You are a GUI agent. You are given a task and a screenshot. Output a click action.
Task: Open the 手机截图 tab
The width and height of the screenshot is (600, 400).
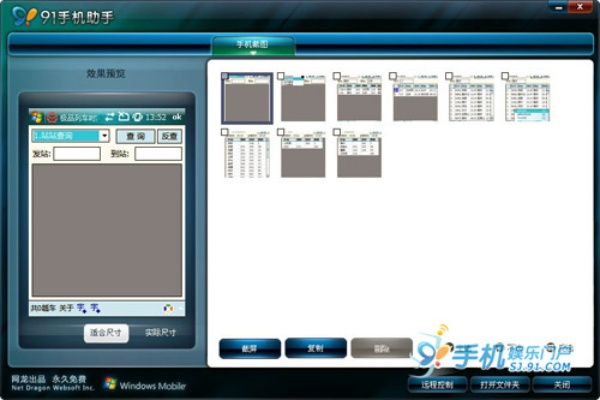pos(252,45)
